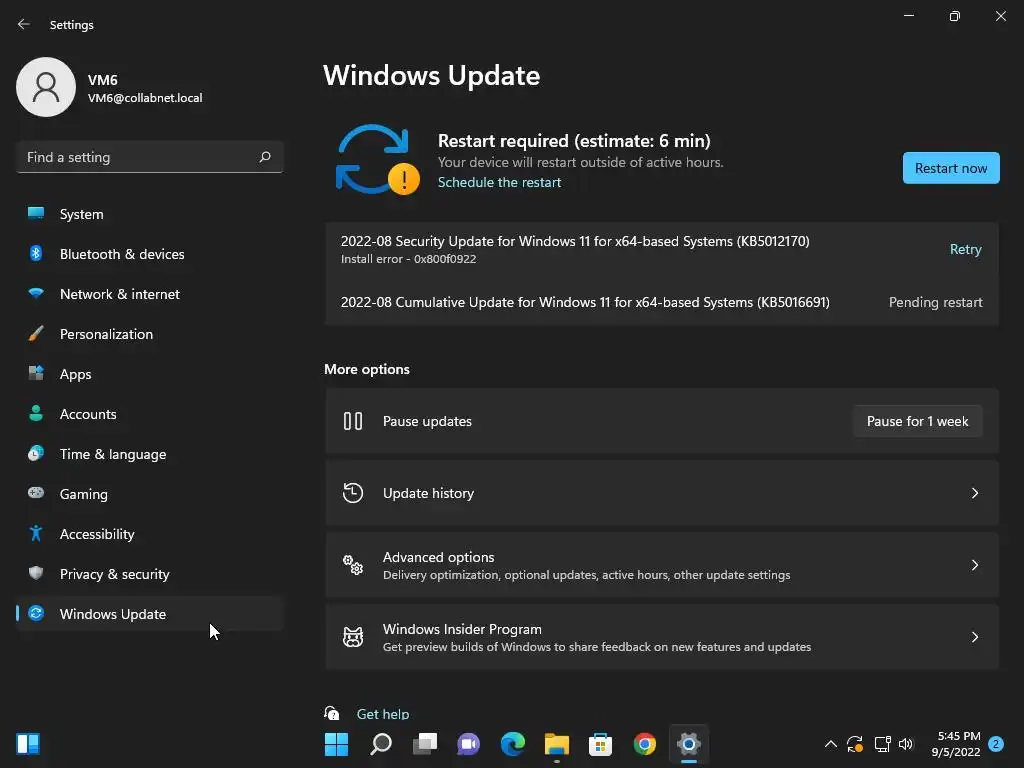Open the notification center badge
The width and height of the screenshot is (1024, 768).
click(996, 744)
